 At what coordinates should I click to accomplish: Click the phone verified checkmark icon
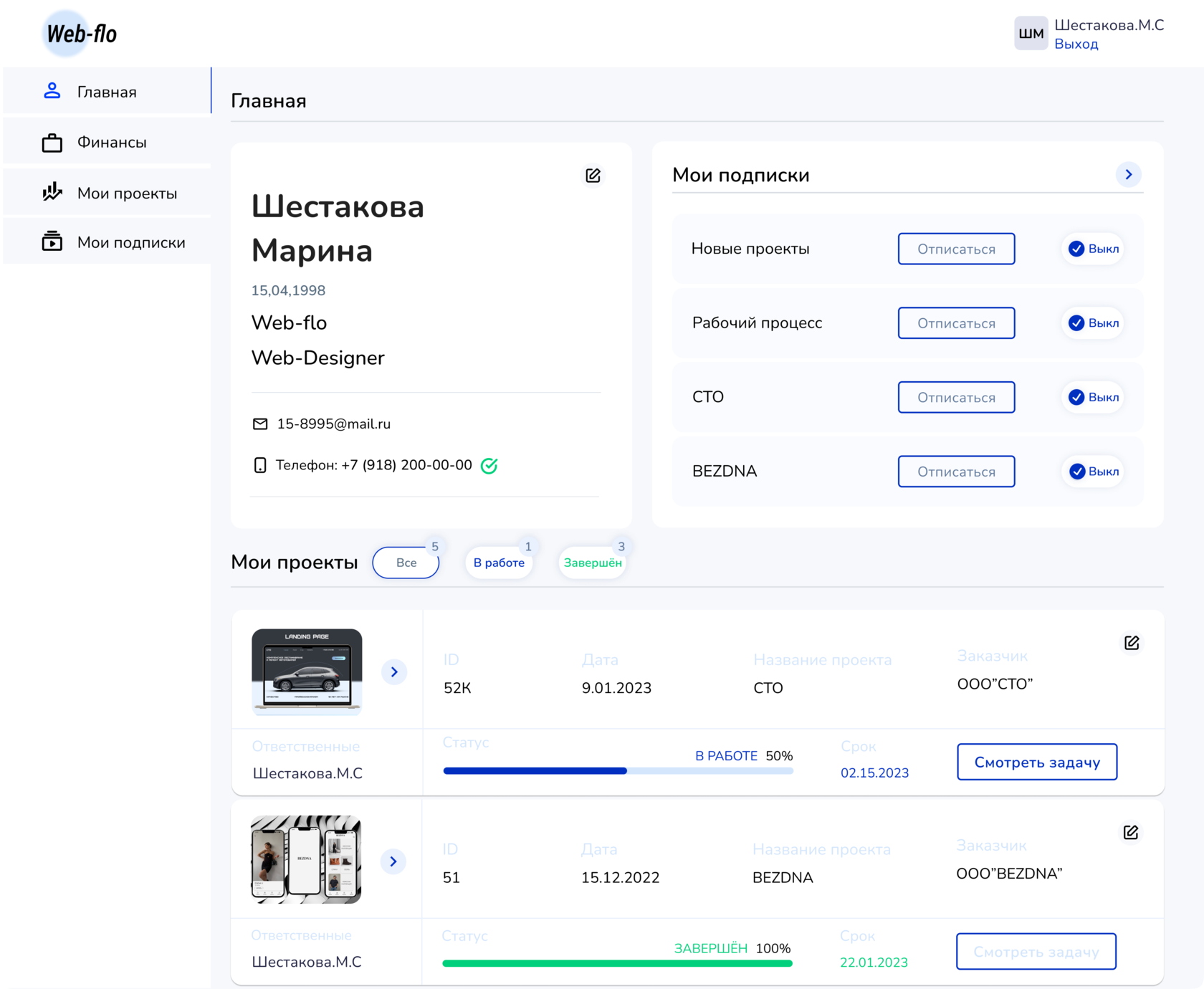click(x=489, y=466)
